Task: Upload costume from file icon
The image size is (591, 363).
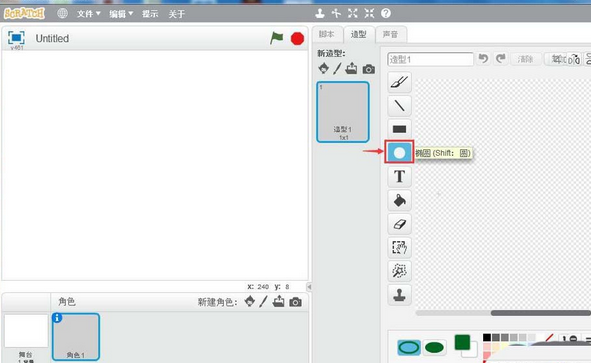Action: point(351,69)
